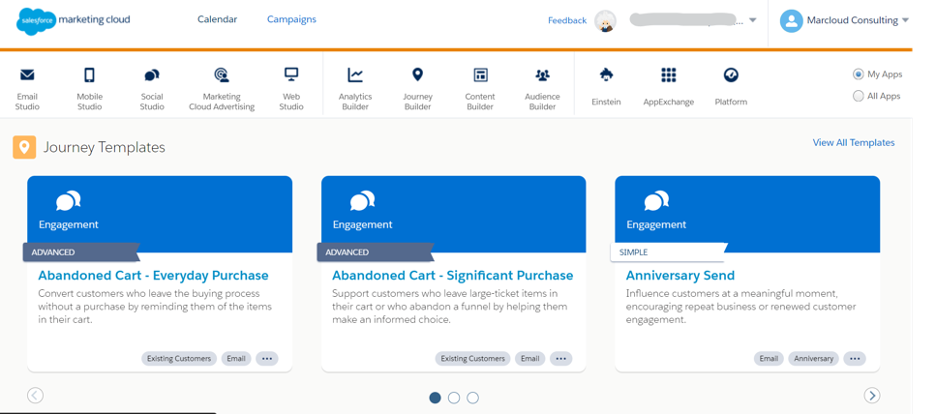The width and height of the screenshot is (936, 414).
Task: Click View All Templates link
Action: coord(854,143)
